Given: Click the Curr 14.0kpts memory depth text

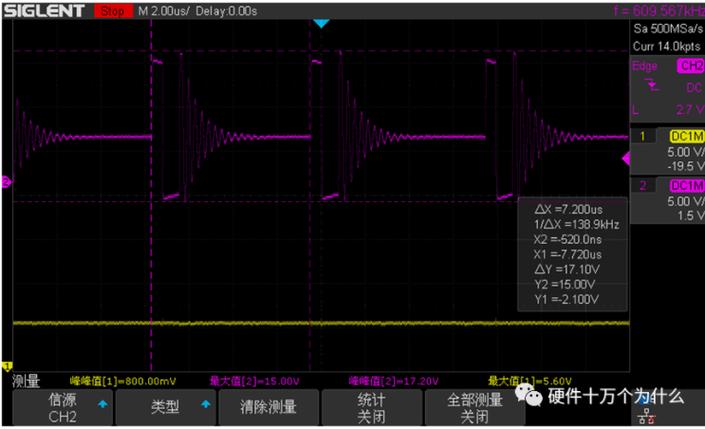Looking at the screenshot, I should [667, 46].
